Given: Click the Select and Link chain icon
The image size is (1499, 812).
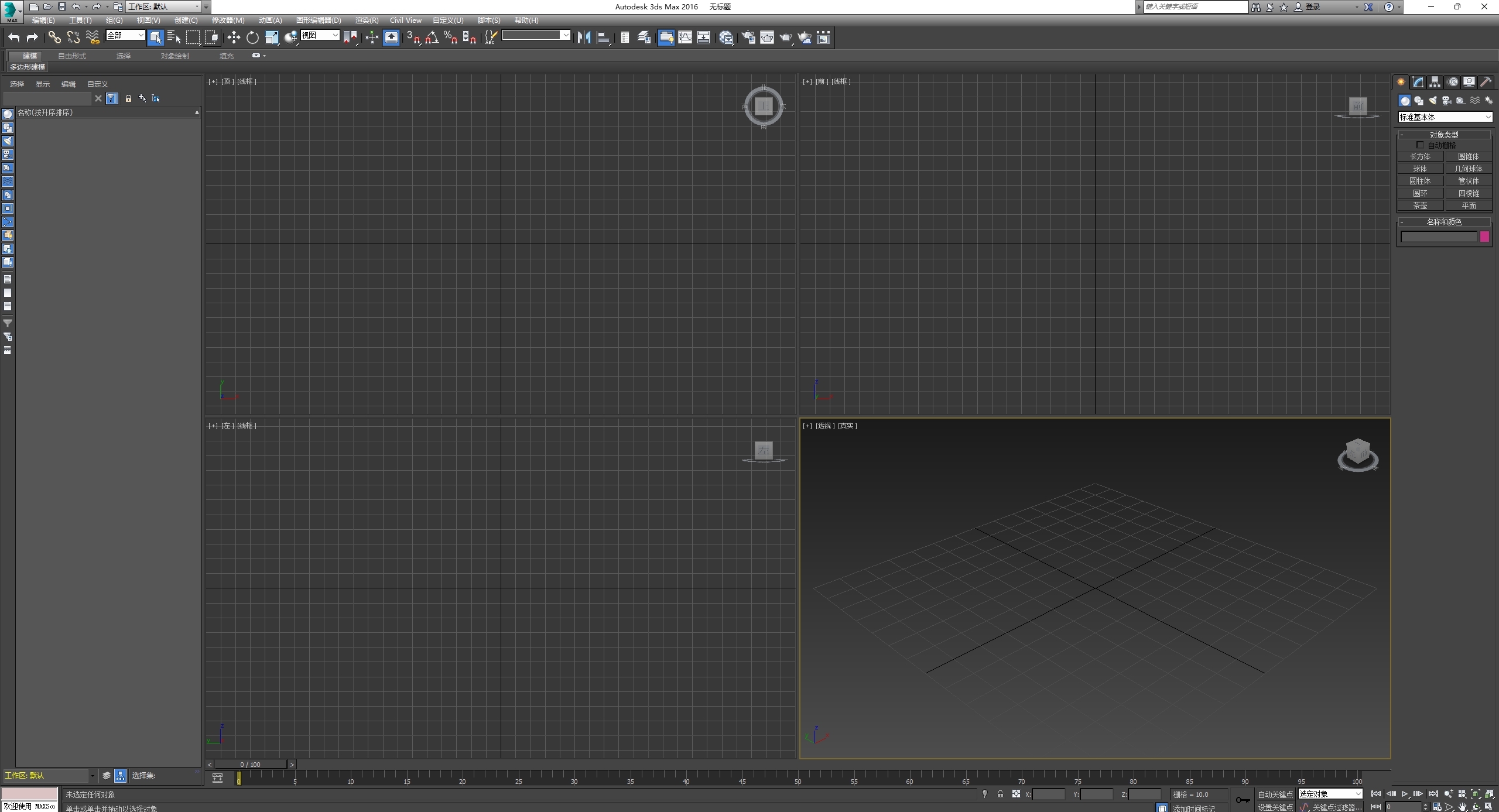Looking at the screenshot, I should pyautogui.click(x=54, y=38).
